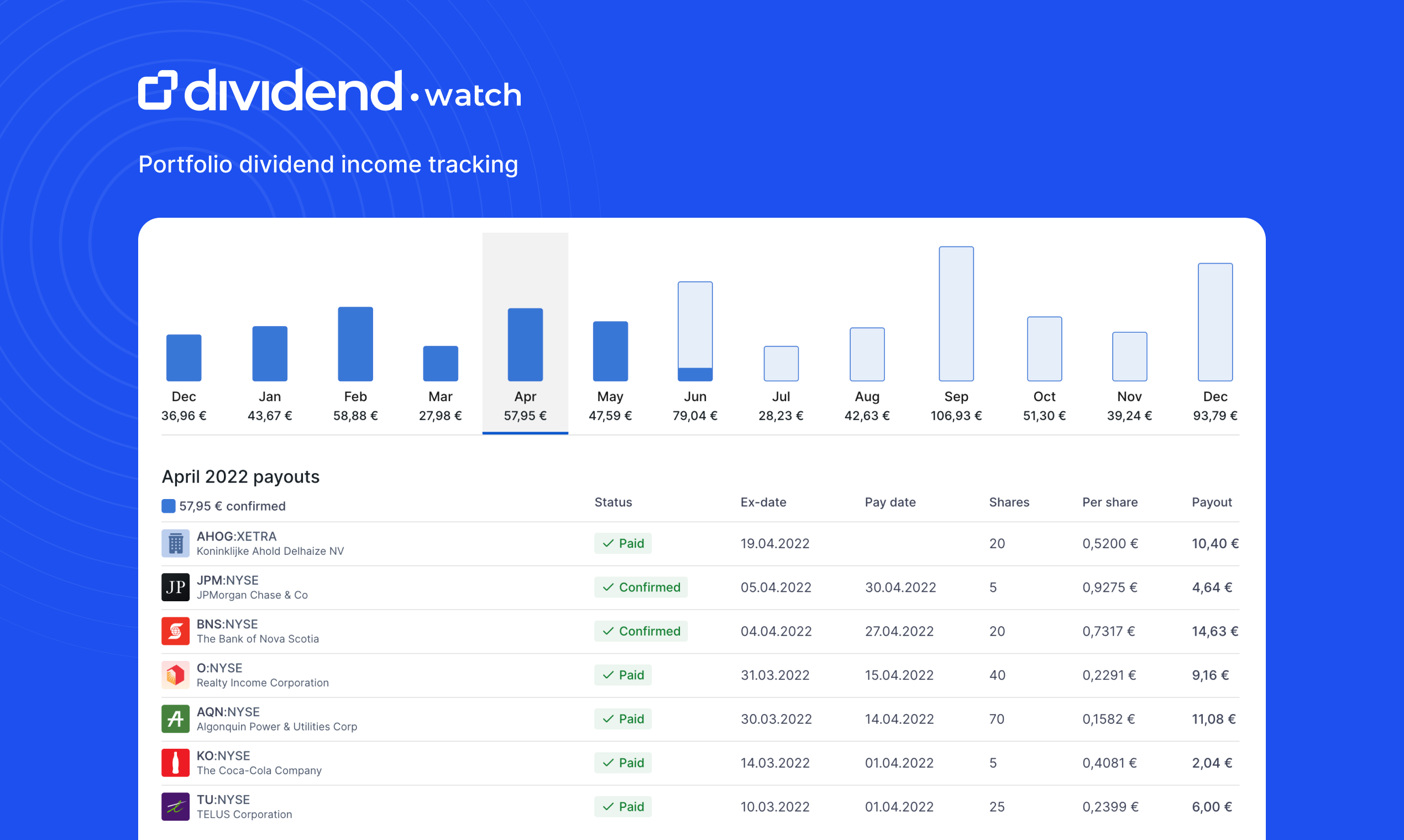Click the Koninklijke Ahold Delhaize building icon
1404x840 pixels.
click(x=176, y=543)
